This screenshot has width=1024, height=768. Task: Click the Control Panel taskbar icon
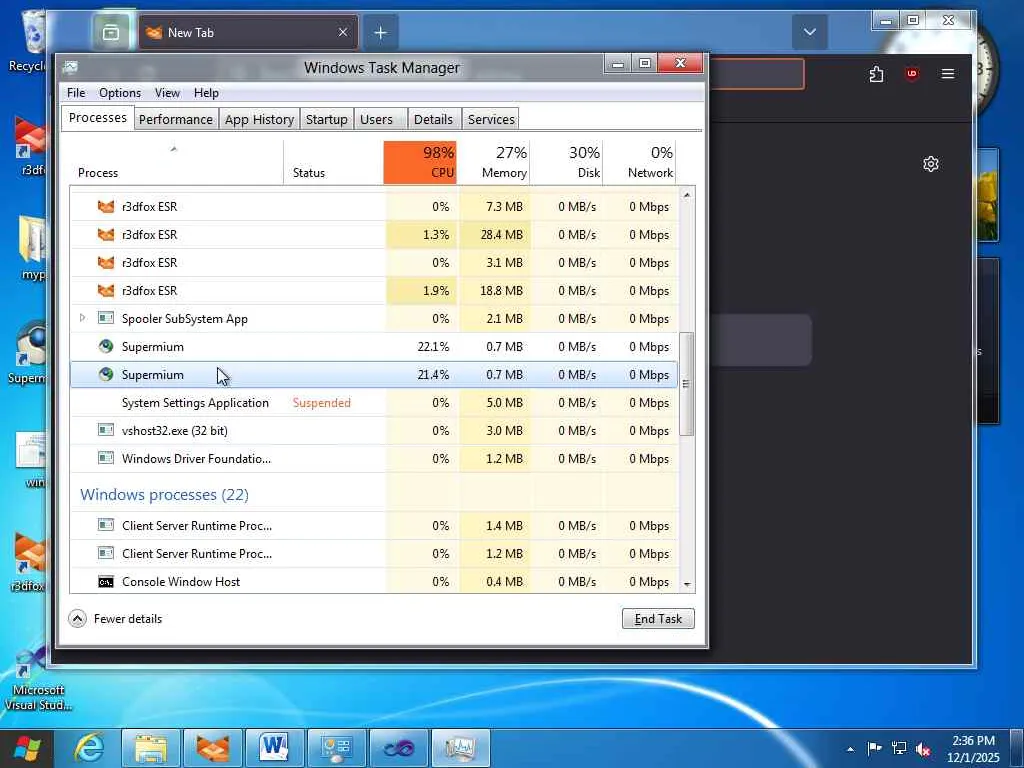click(337, 748)
